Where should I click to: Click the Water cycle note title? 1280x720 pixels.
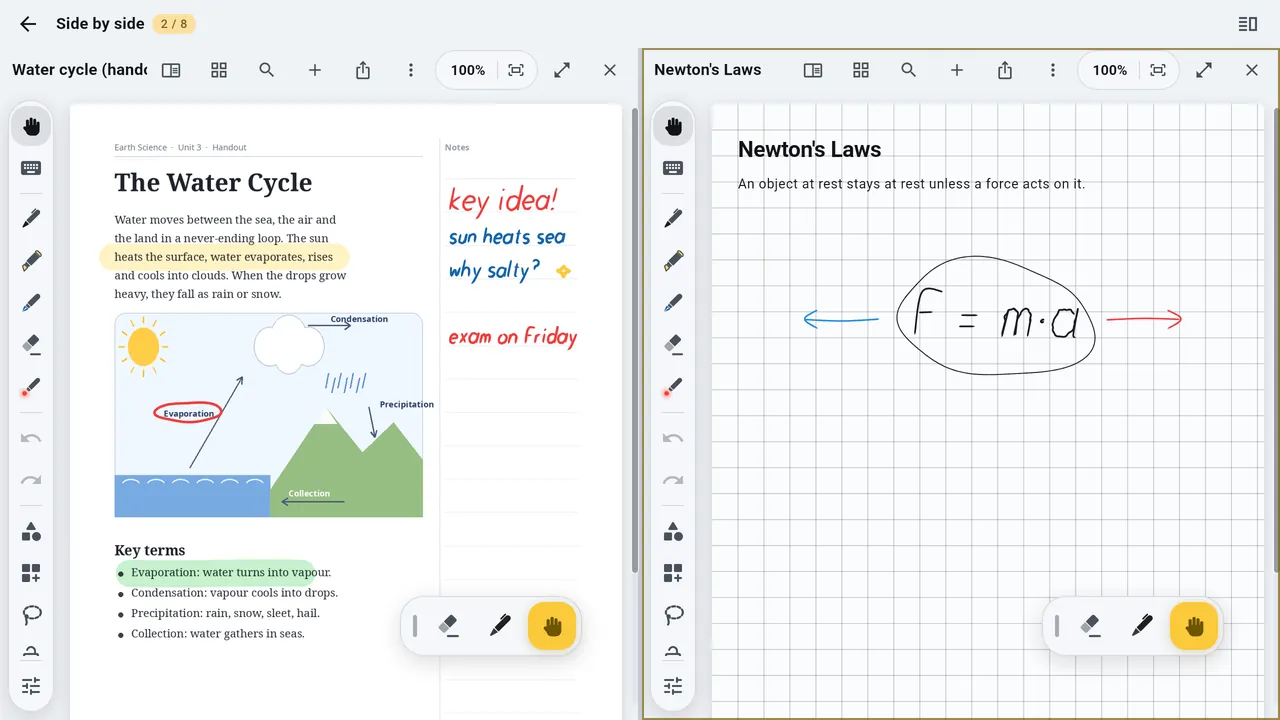click(79, 70)
